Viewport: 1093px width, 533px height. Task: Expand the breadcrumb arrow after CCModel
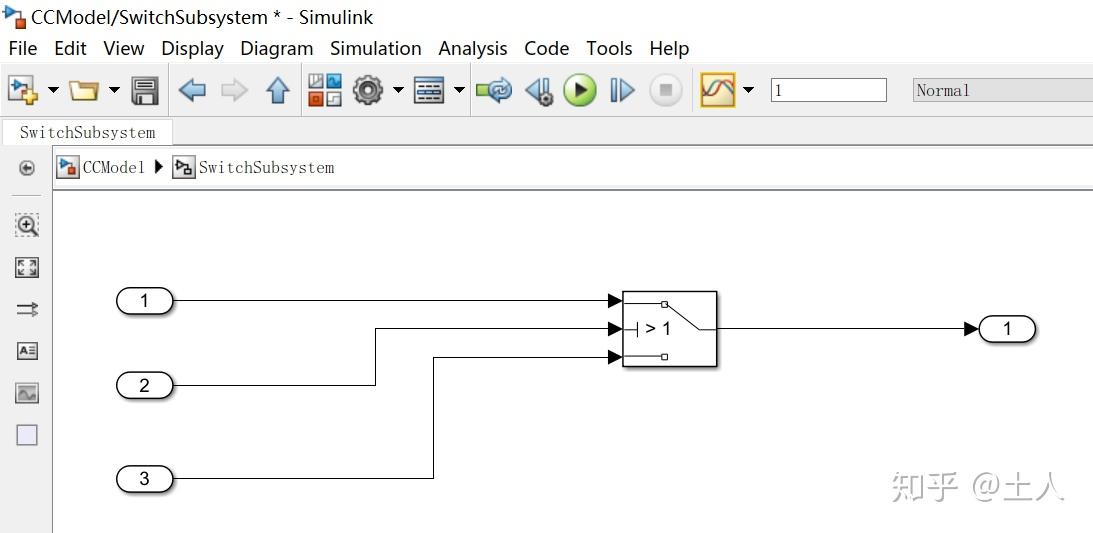click(x=158, y=167)
